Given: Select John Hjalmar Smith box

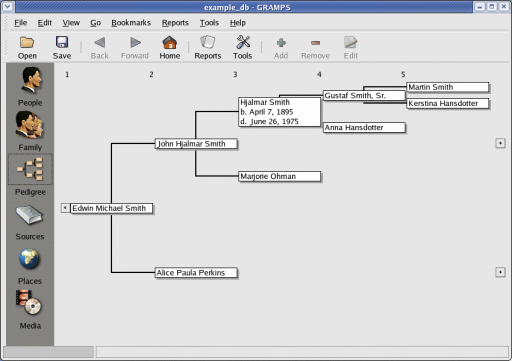Looking at the screenshot, I should pos(196,144).
